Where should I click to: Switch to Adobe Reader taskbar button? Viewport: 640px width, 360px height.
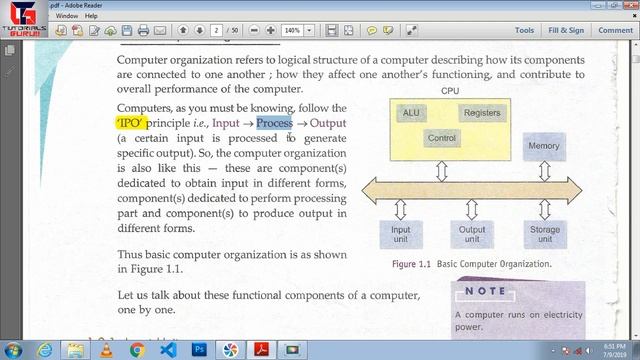coord(261,350)
